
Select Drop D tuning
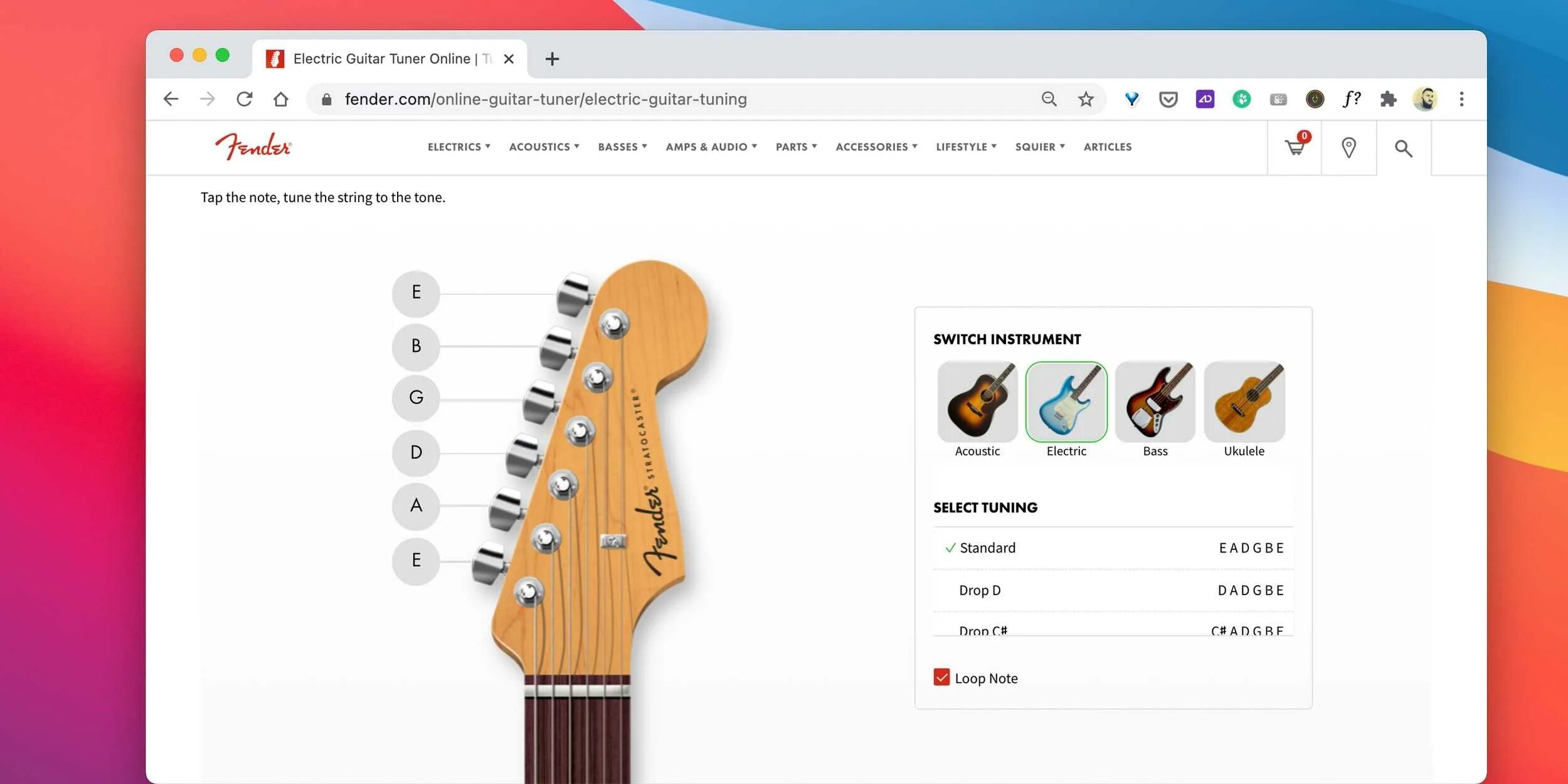coord(1113,590)
